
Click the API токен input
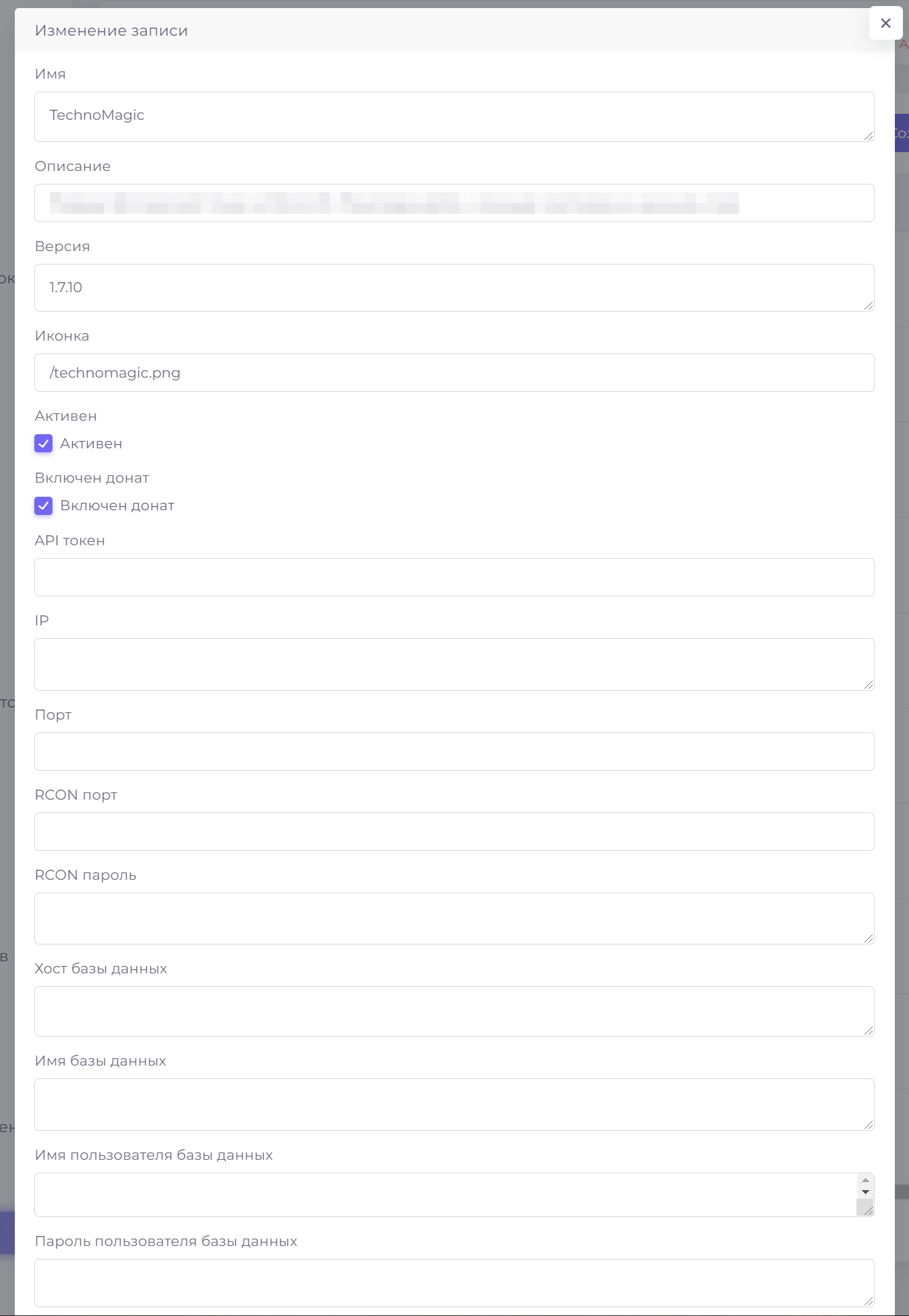[x=454, y=577]
